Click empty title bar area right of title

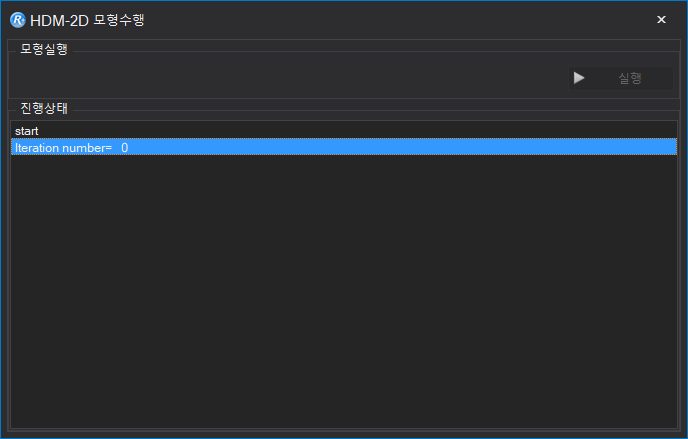pyautogui.click(x=395, y=20)
